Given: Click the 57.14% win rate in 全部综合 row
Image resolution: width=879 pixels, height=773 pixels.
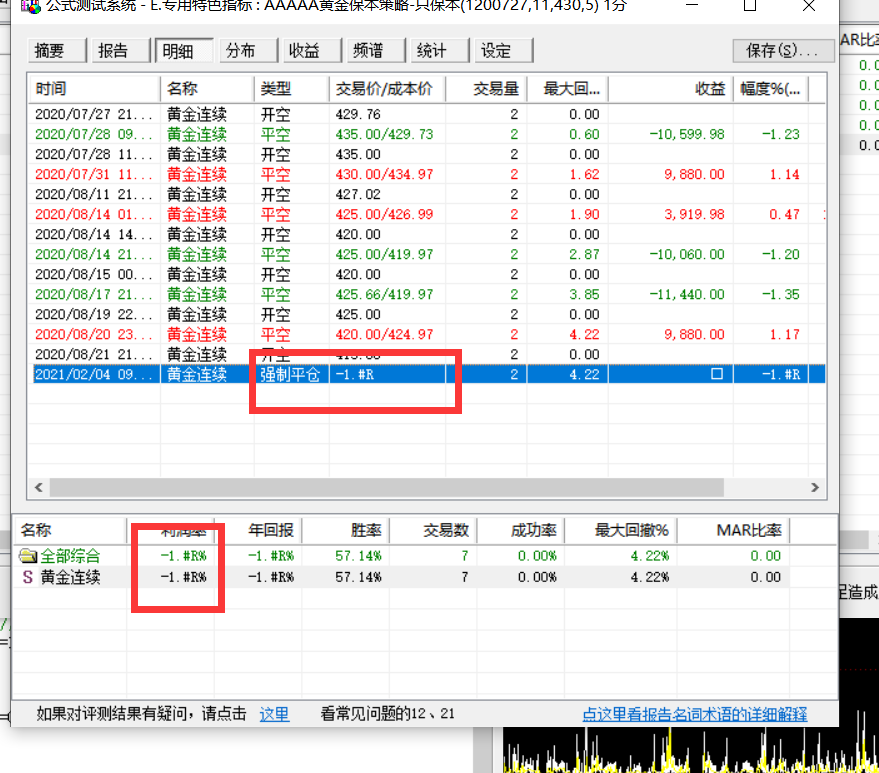Looking at the screenshot, I should pos(358,556).
